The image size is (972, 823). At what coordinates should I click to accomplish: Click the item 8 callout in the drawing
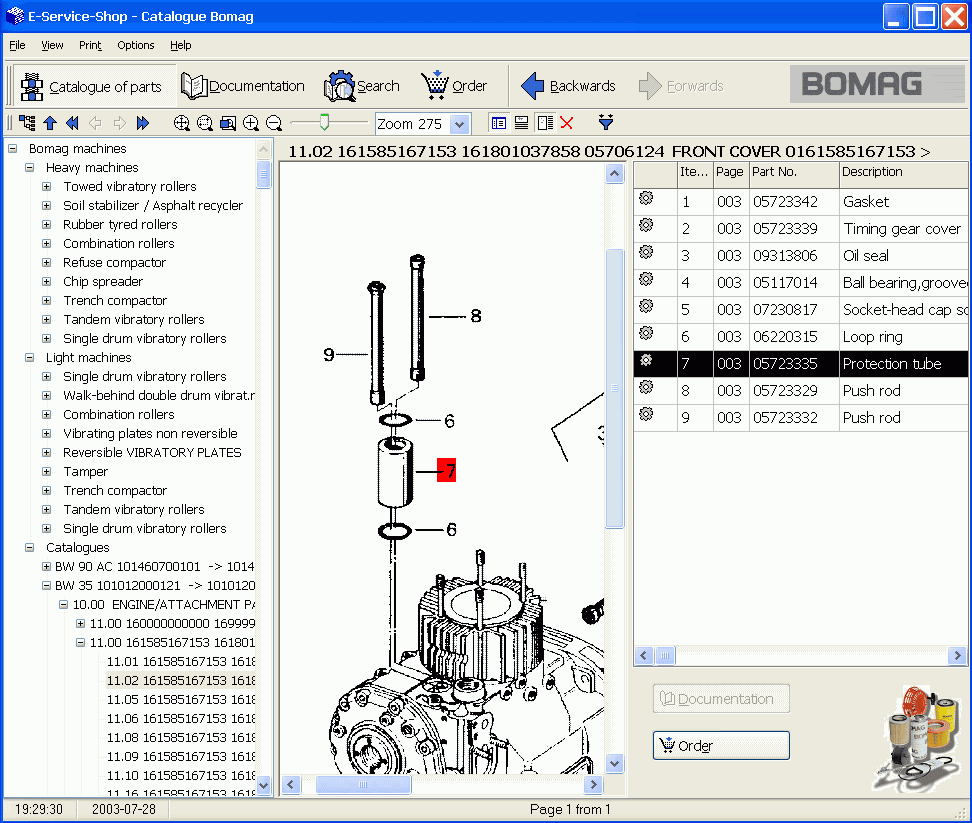point(475,316)
